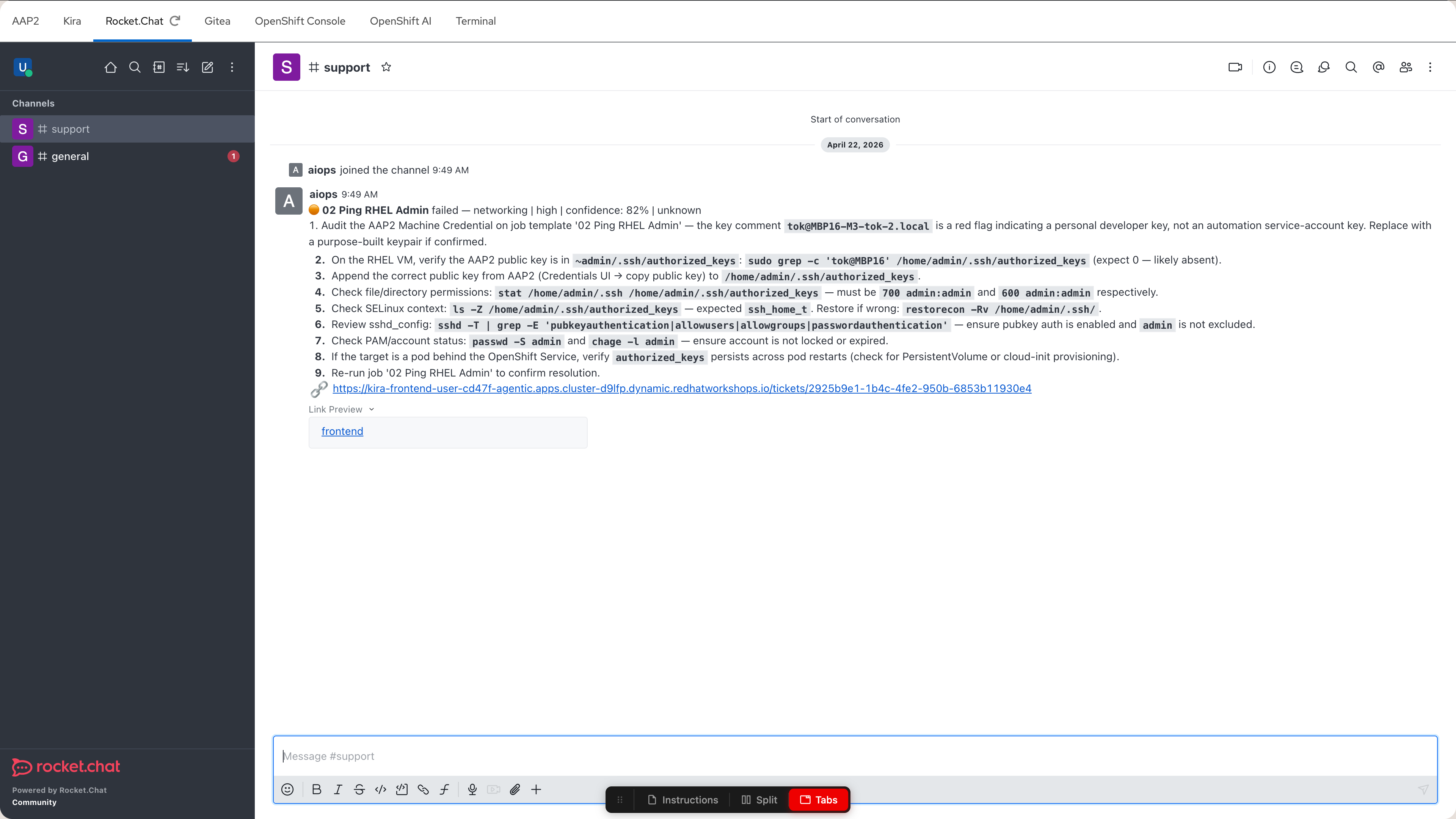Open emoji picker in composer

[288, 789]
